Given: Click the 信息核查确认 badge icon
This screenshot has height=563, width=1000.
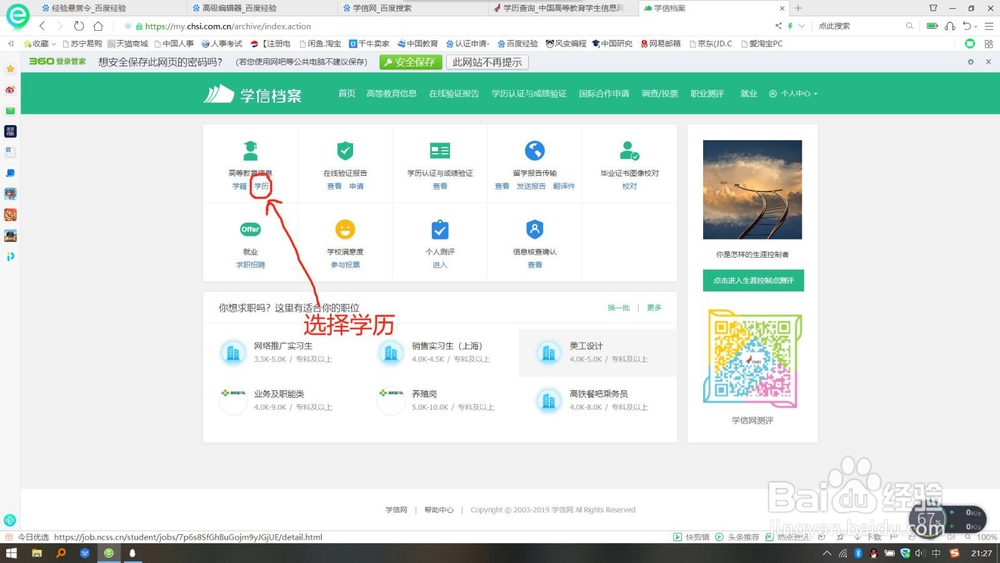Looking at the screenshot, I should [534, 229].
